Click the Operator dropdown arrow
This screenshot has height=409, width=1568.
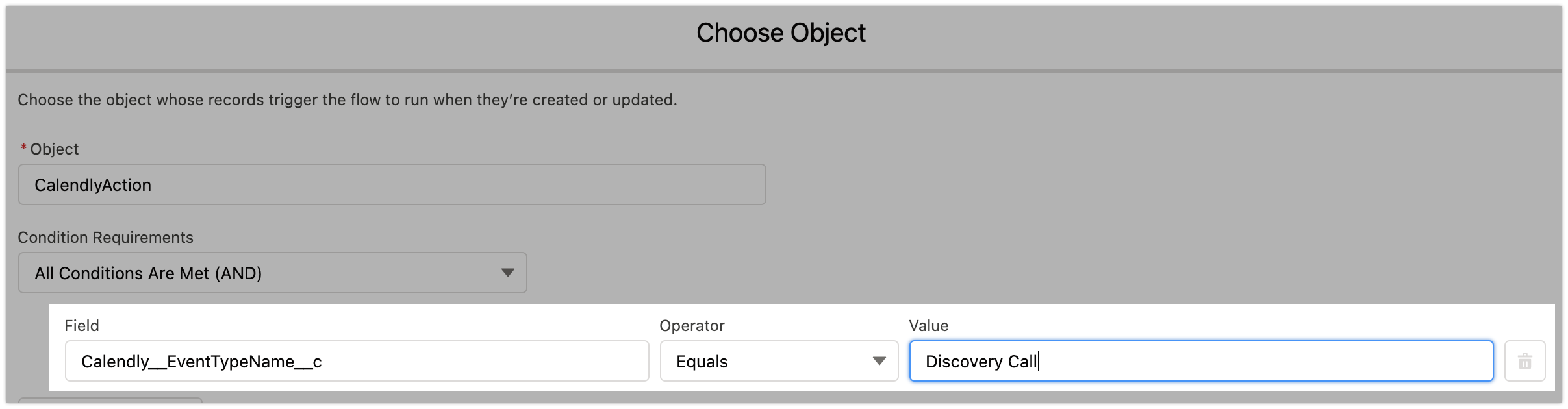[879, 362]
